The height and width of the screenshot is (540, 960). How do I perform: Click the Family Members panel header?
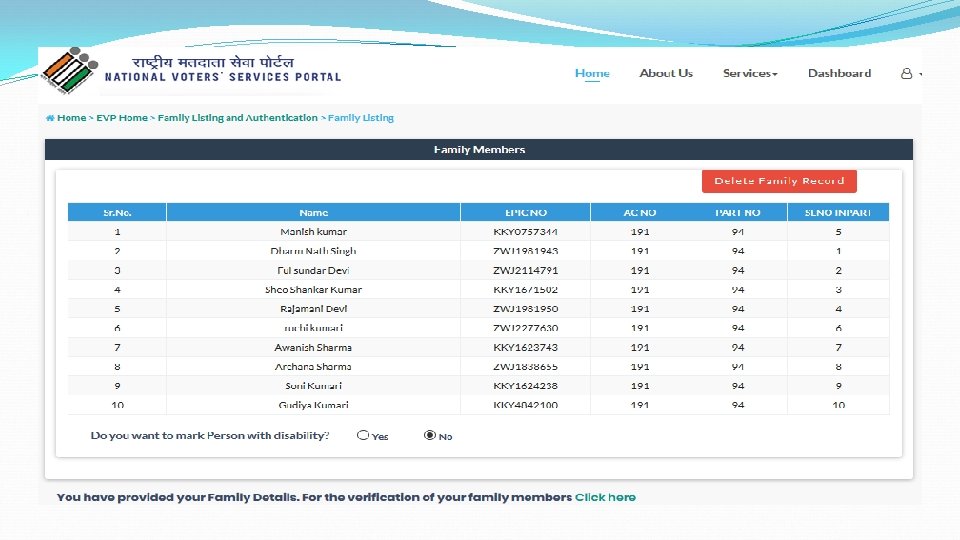click(479, 149)
